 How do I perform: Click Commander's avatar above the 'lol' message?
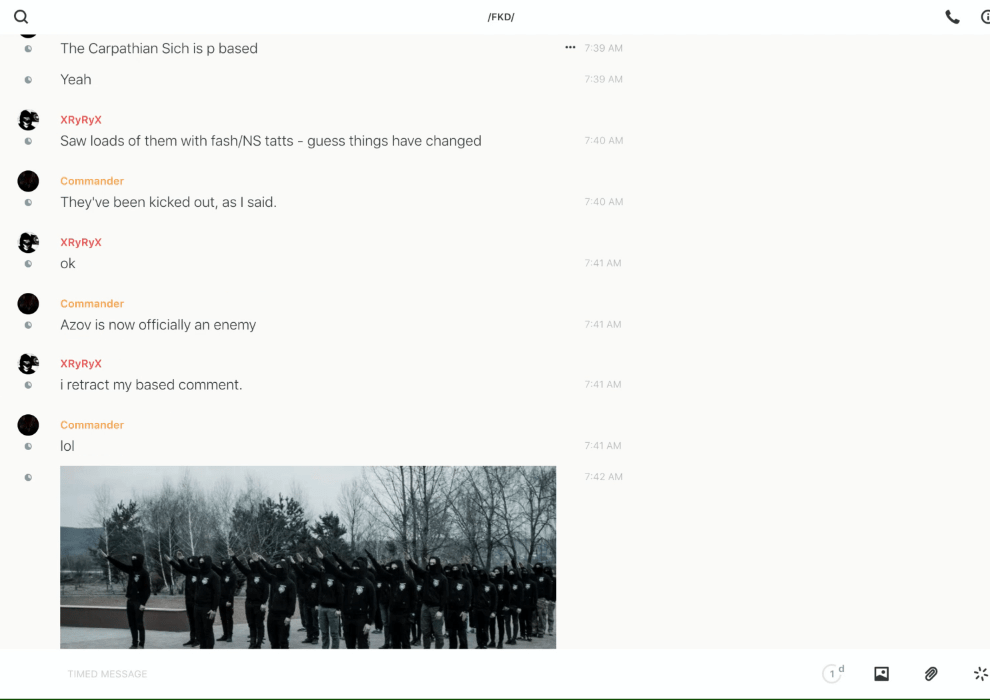(x=28, y=425)
